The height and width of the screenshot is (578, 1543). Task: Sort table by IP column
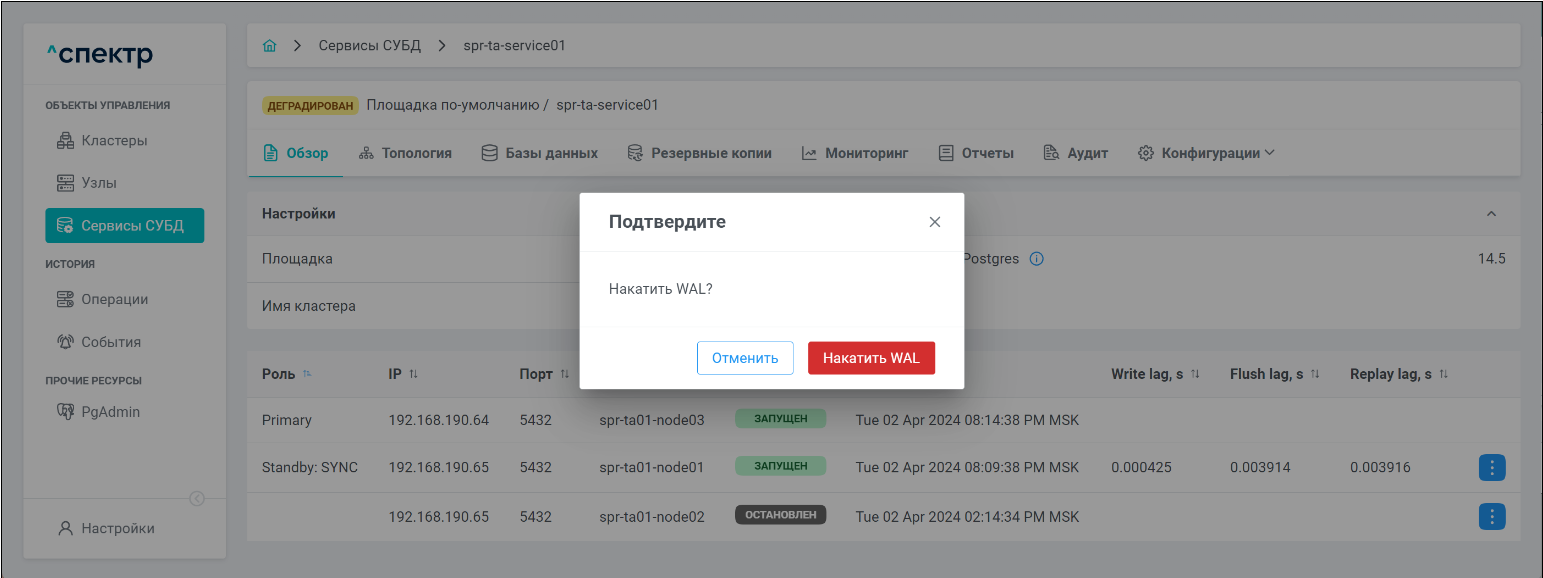tap(413, 374)
